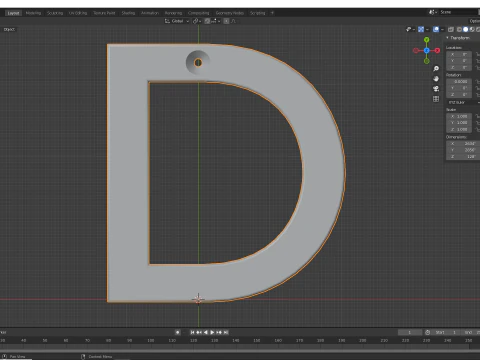480x360 pixels.
Task: Switch to Compositing workspace
Action: point(198,13)
